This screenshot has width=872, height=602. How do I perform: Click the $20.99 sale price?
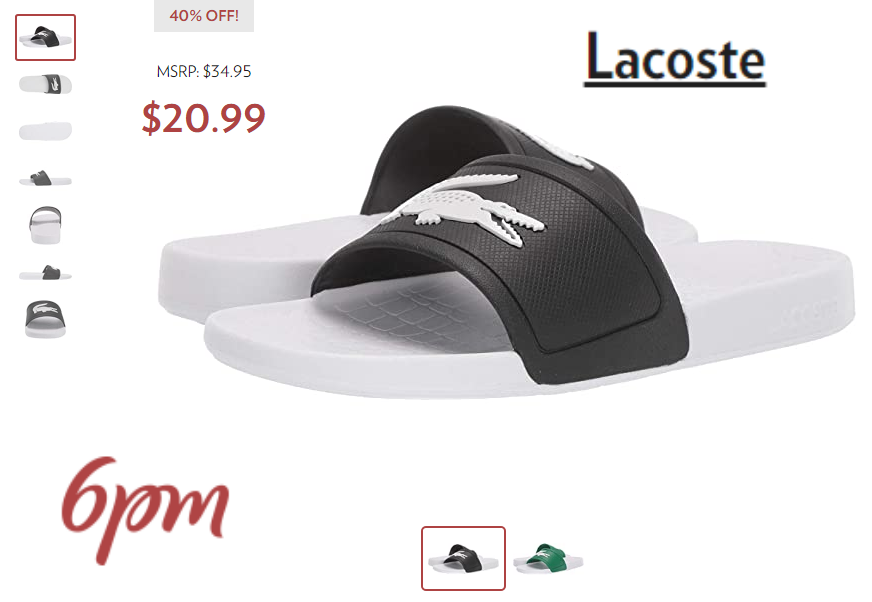tap(204, 118)
